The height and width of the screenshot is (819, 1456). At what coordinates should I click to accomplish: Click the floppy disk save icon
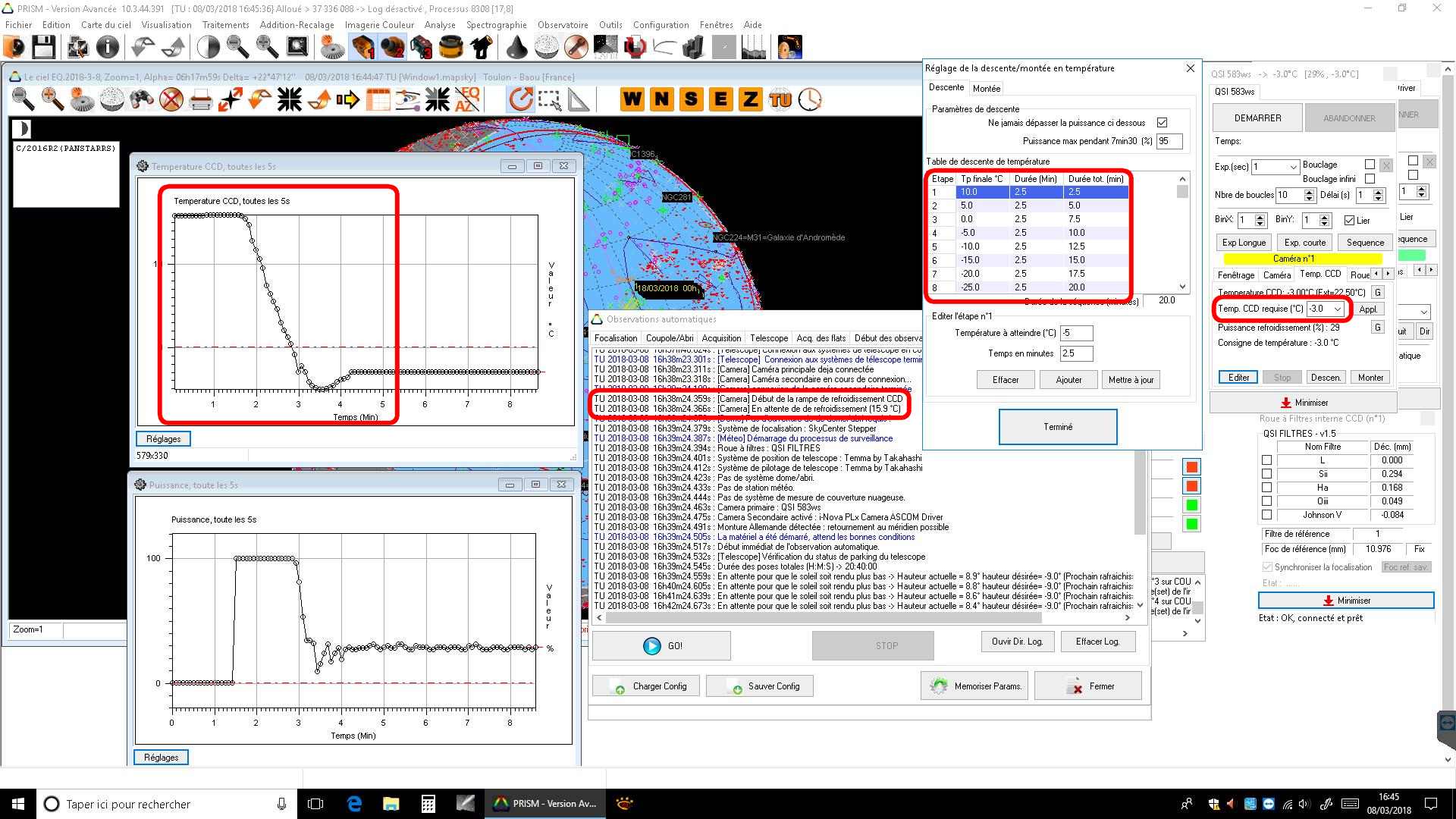click(43, 48)
